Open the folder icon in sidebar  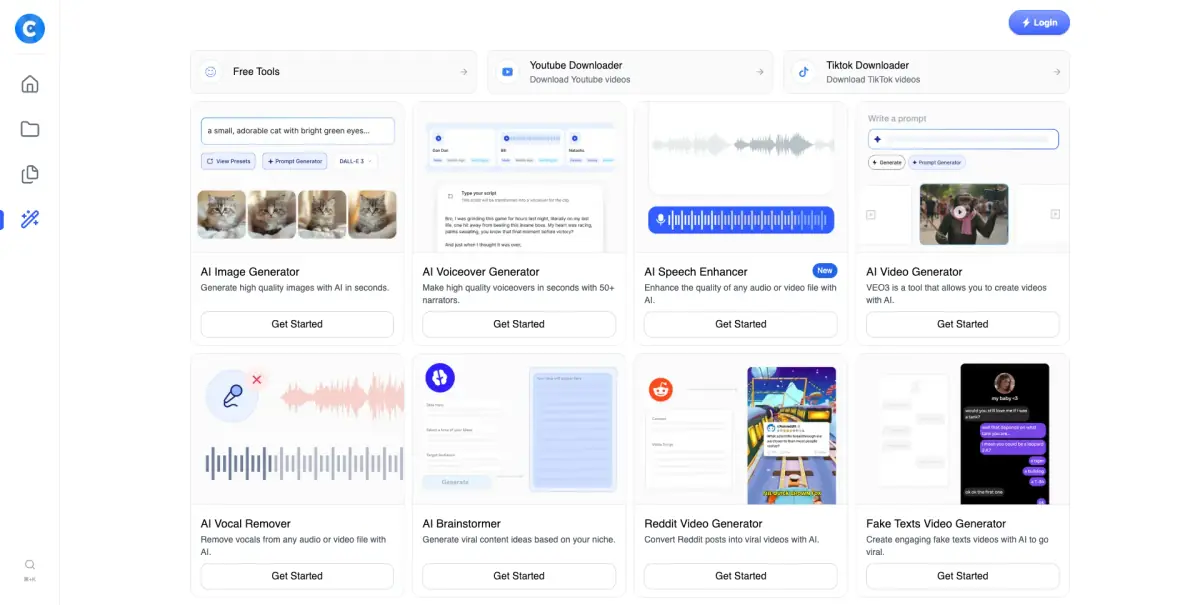tap(30, 129)
